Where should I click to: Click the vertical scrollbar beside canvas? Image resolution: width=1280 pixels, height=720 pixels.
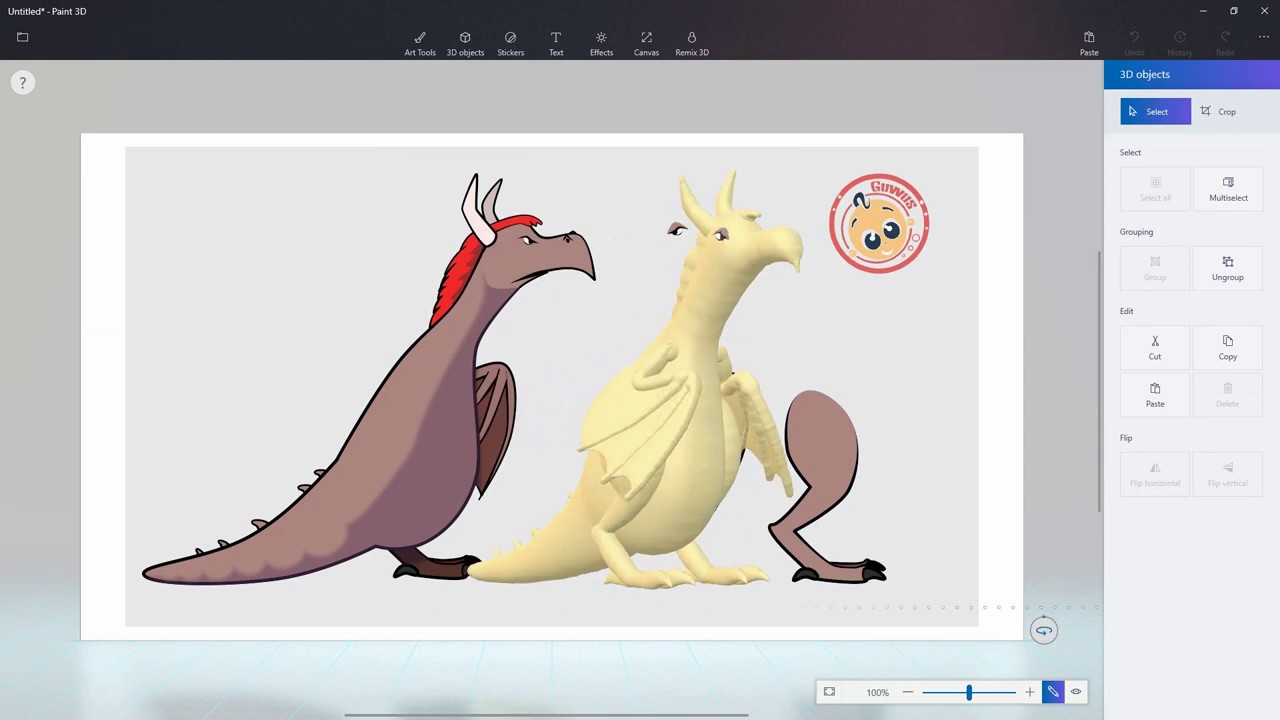click(1099, 380)
